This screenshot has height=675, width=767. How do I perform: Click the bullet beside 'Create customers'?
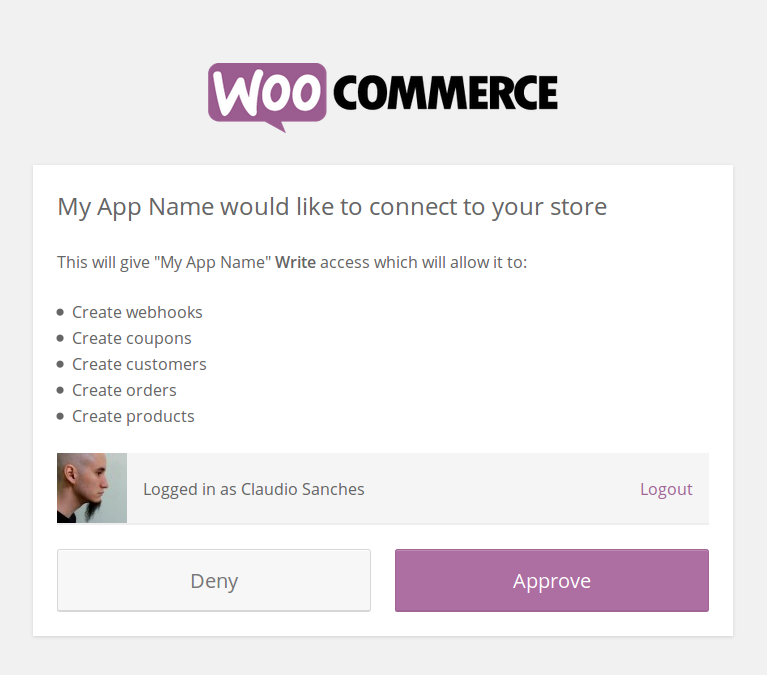click(x=61, y=364)
